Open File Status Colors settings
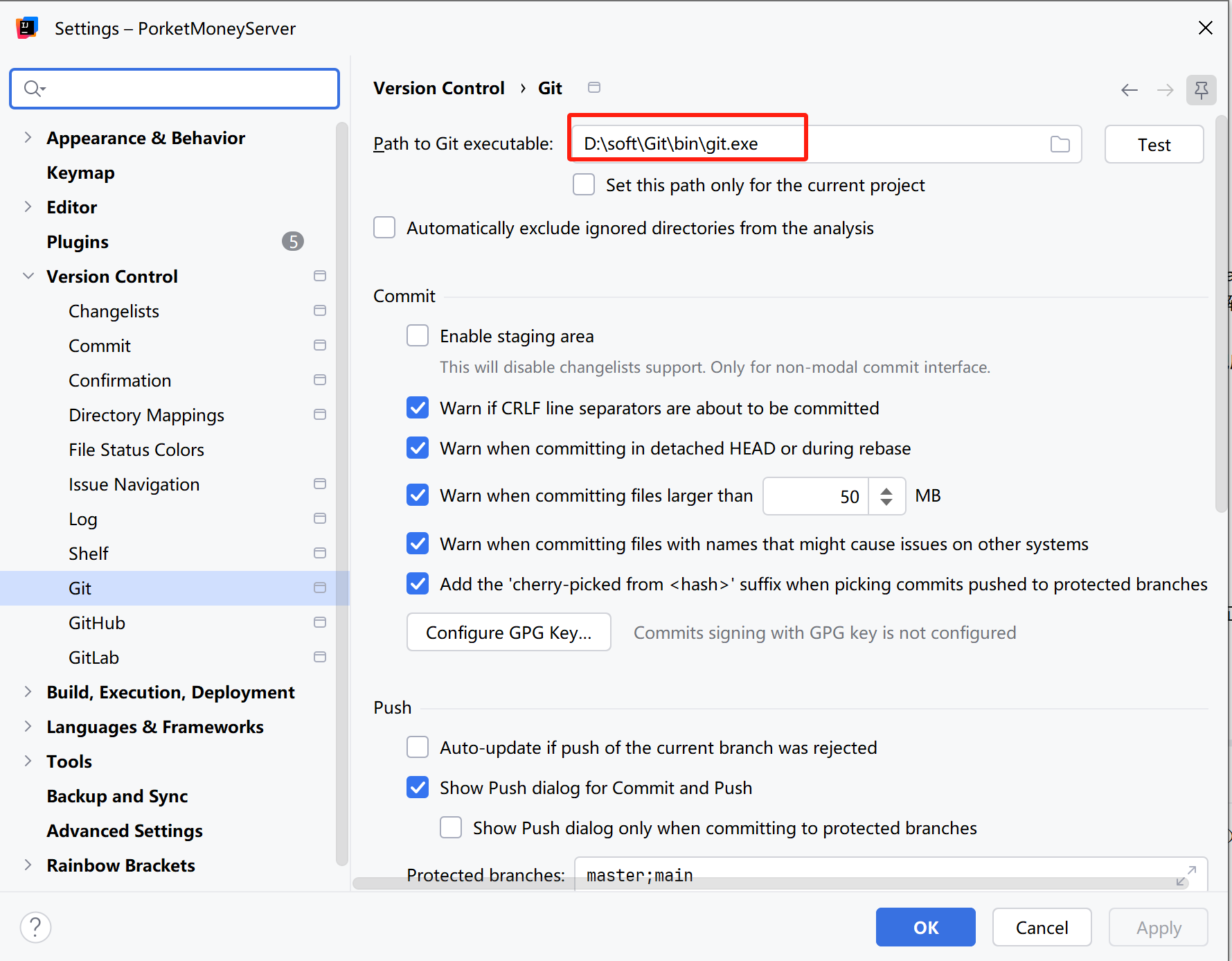 pos(136,450)
